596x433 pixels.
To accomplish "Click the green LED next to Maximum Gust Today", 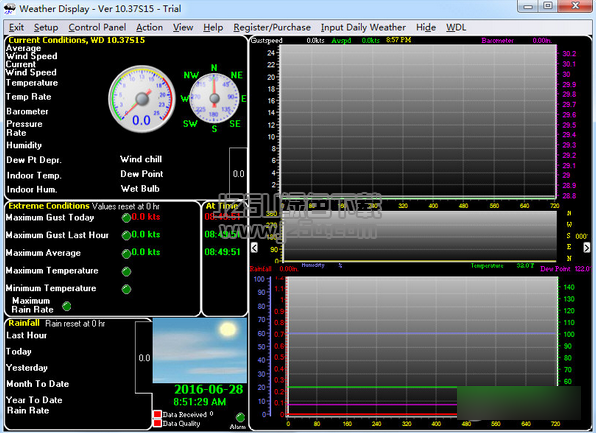I will point(126,218).
